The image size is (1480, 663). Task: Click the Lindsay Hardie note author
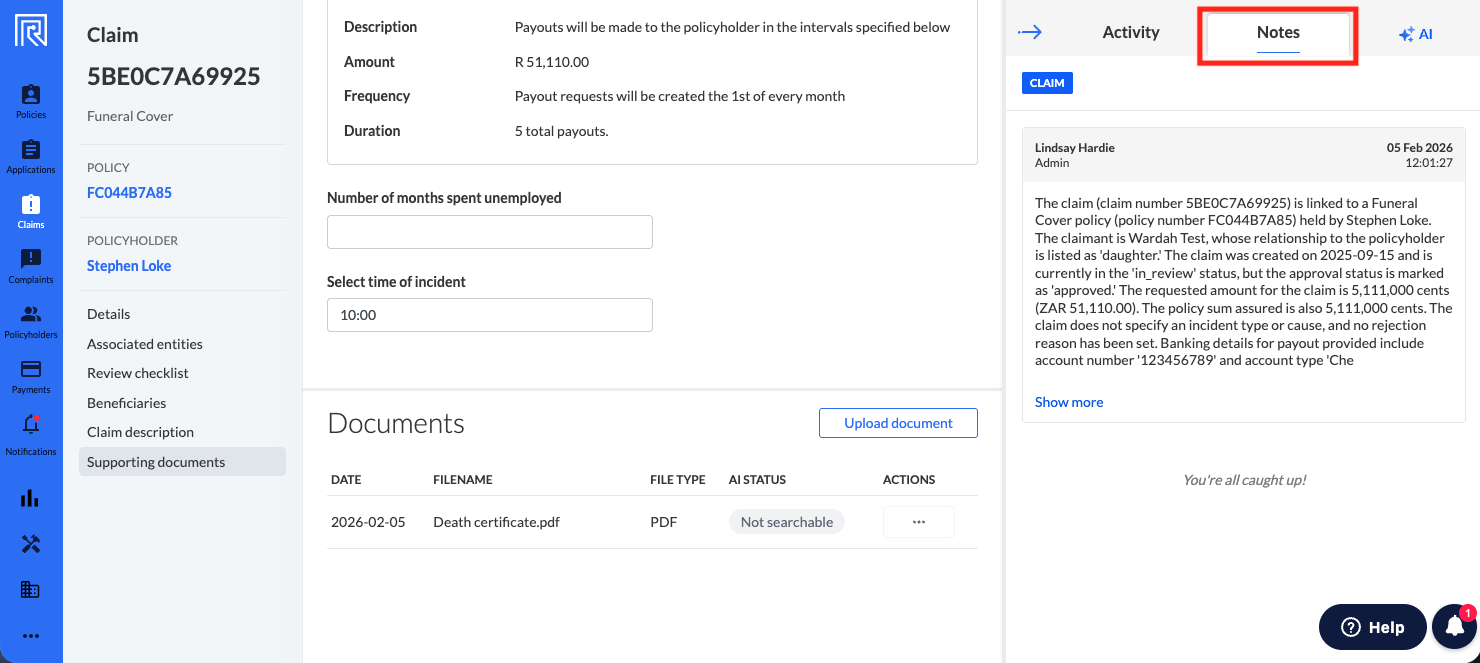[1075, 147]
